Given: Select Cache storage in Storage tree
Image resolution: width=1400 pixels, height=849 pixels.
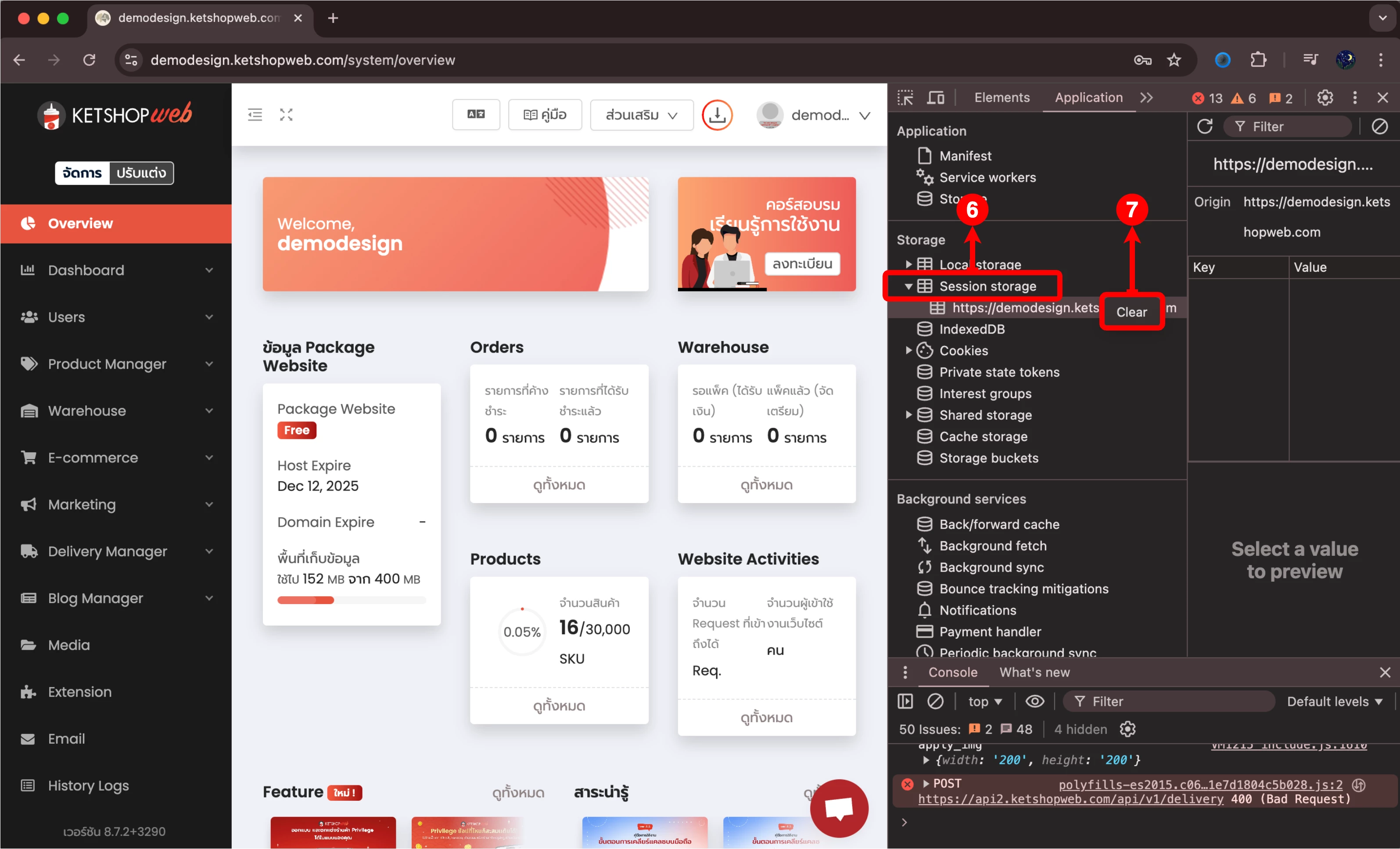Looking at the screenshot, I should pyautogui.click(x=983, y=436).
